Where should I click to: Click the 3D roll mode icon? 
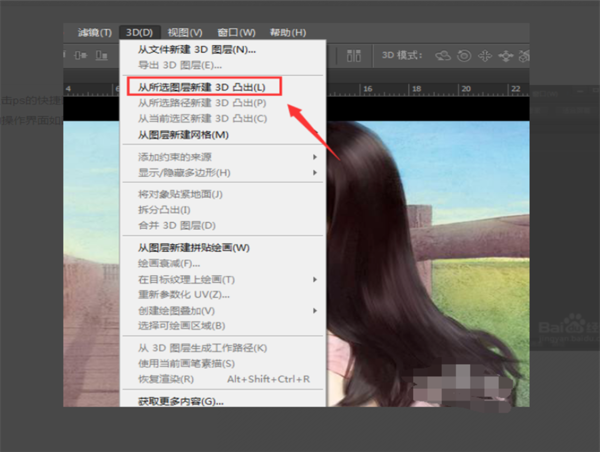pyautogui.click(x=464, y=56)
